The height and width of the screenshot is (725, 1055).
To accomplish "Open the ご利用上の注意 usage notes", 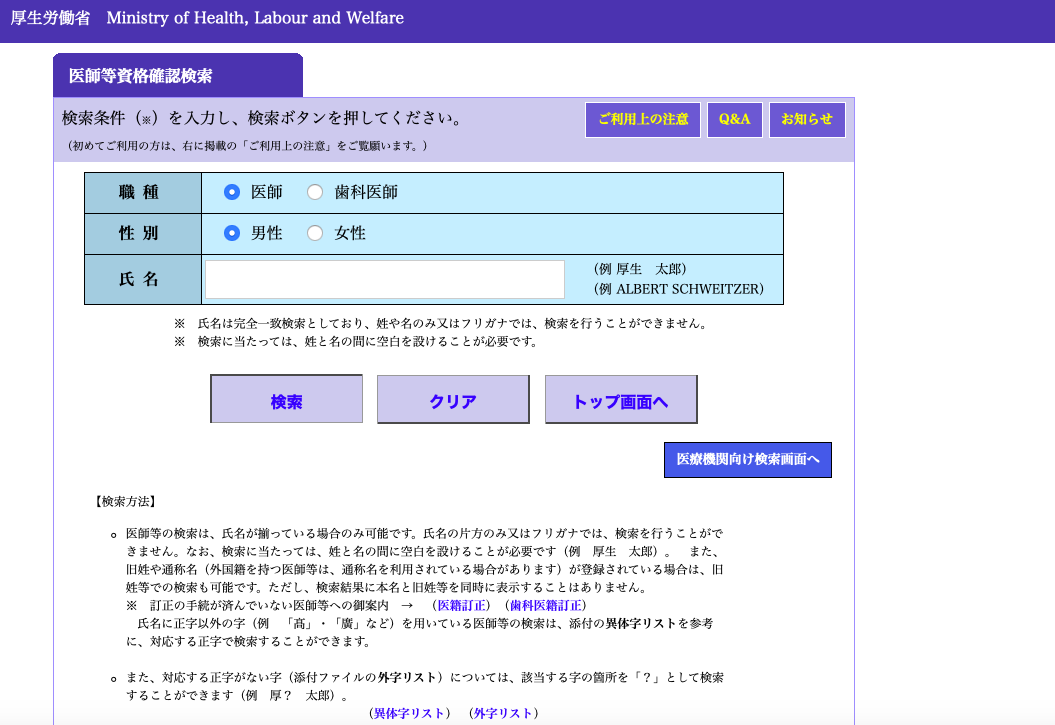I will pos(643,119).
